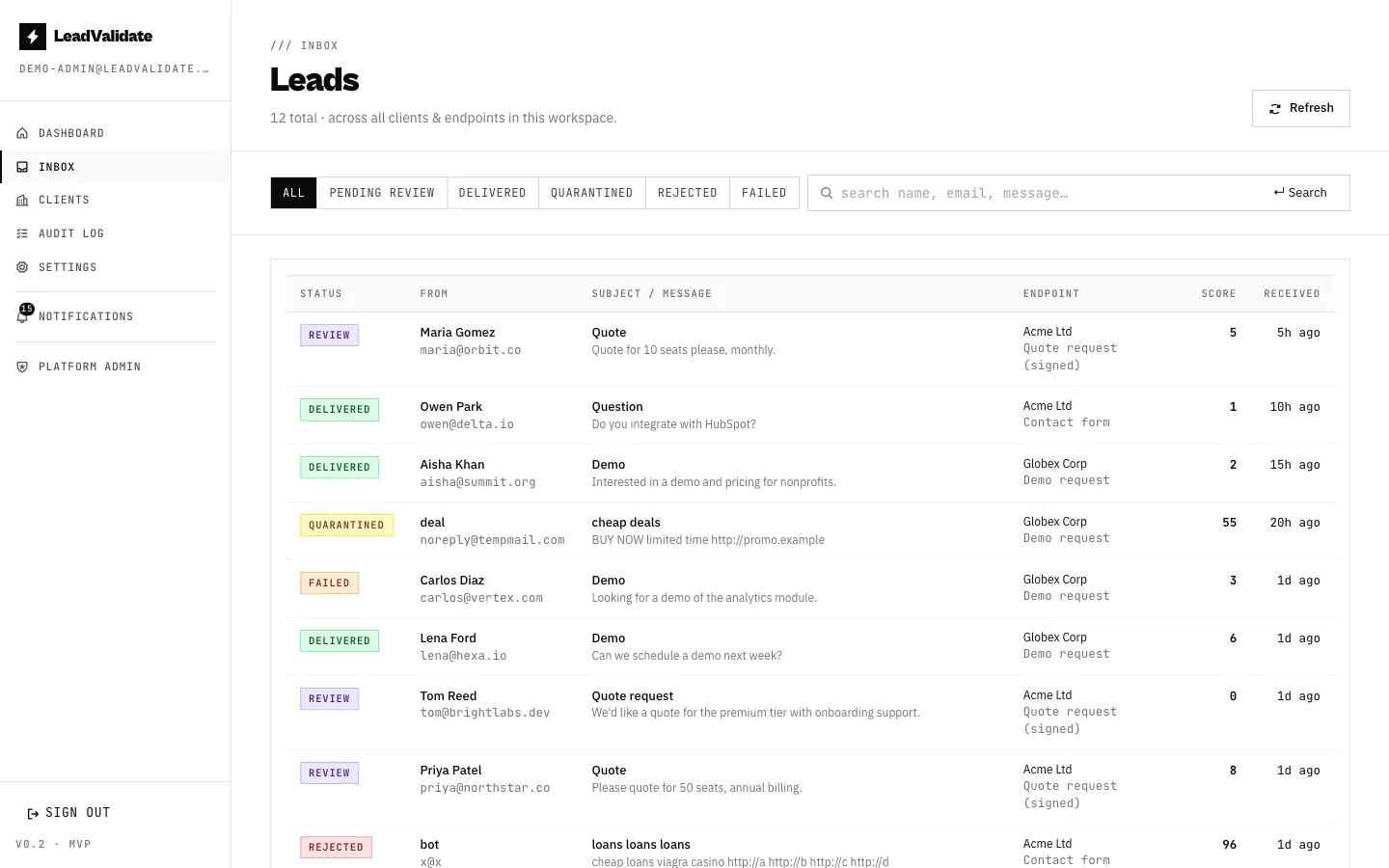Click the Refresh button

(x=1300, y=108)
